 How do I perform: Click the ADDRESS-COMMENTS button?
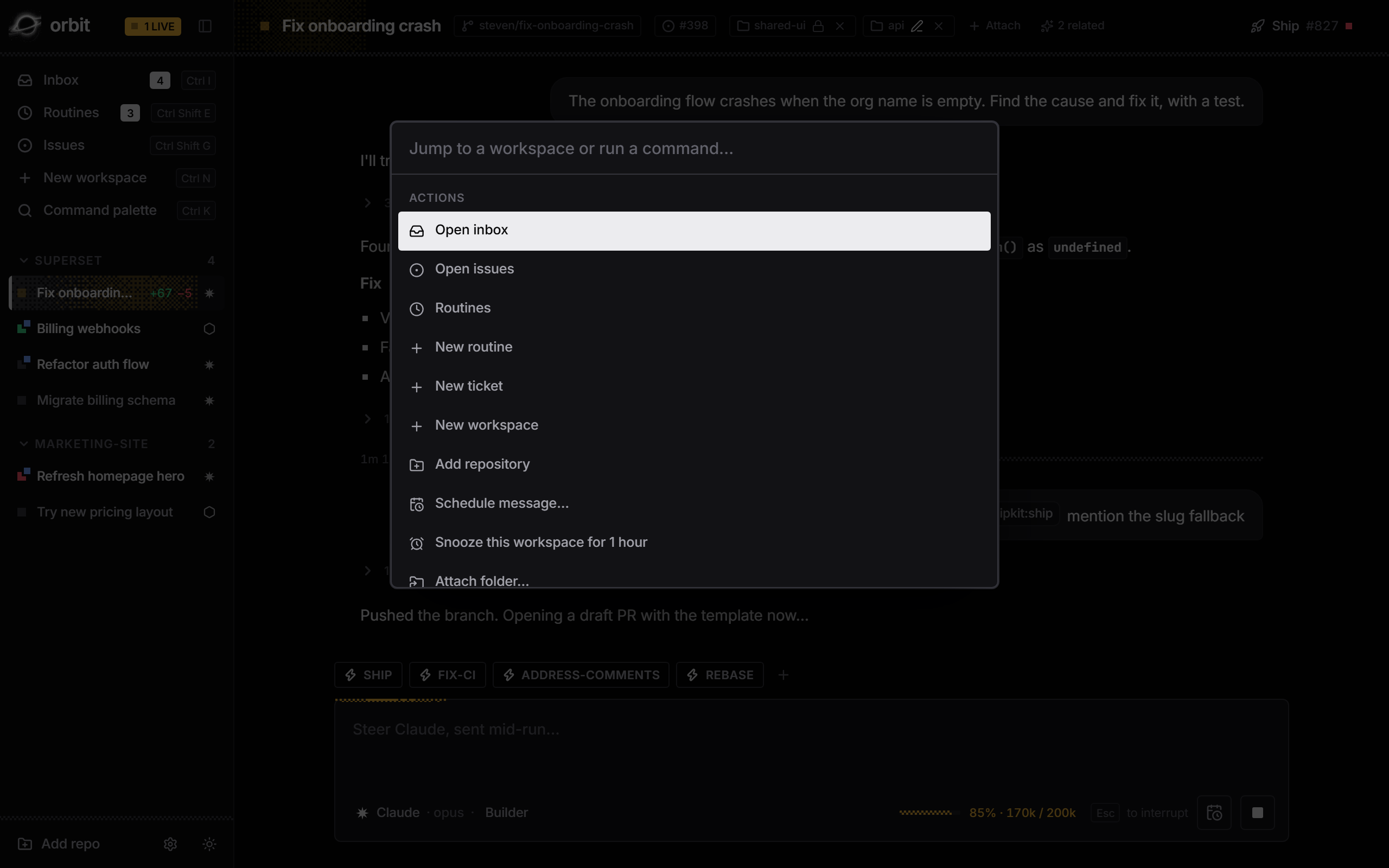point(581,675)
